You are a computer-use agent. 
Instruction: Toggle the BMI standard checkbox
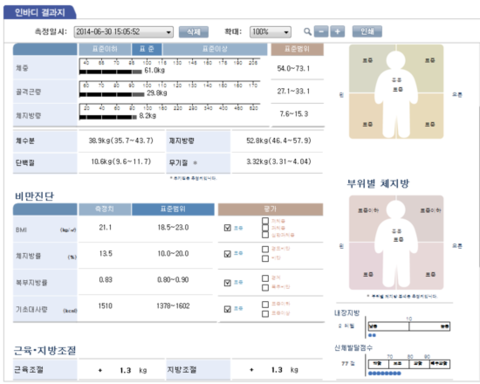click(x=227, y=228)
